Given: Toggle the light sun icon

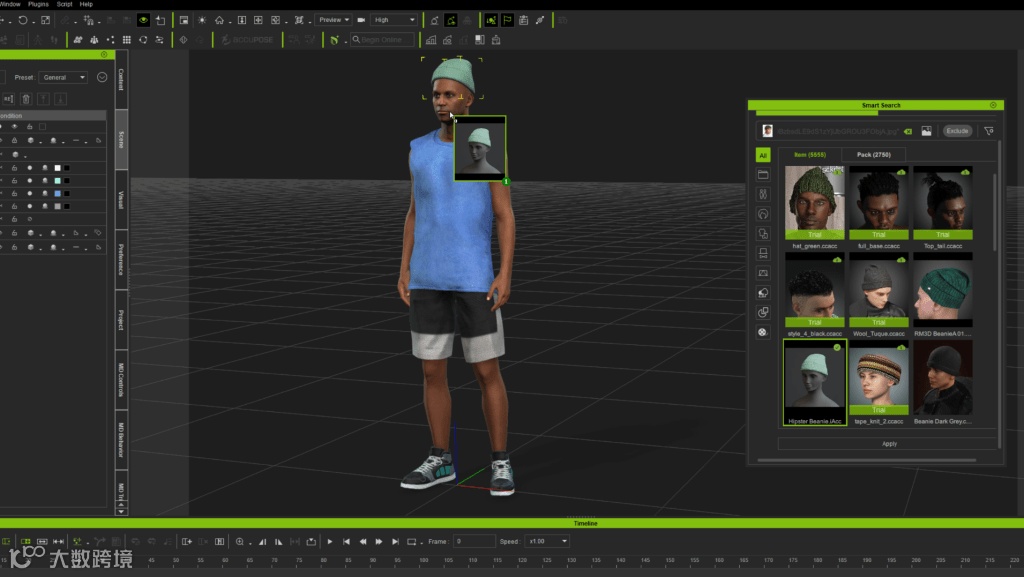Looking at the screenshot, I should coord(202,20).
